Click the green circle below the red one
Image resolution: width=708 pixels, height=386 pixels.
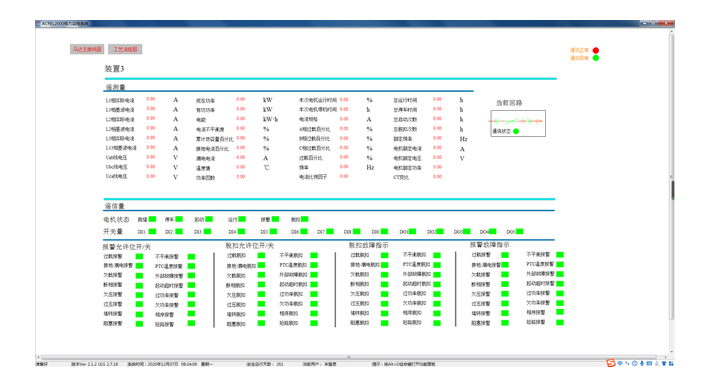click(x=596, y=58)
